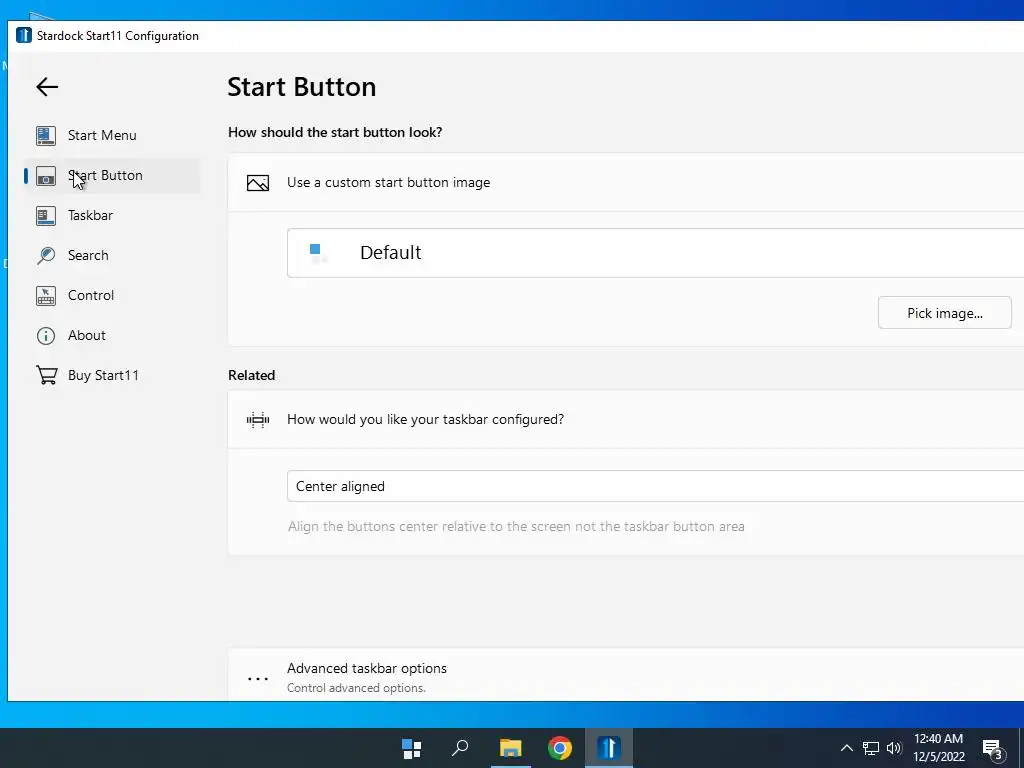
Task: Open File Explorer from the taskbar
Action: (x=511, y=748)
